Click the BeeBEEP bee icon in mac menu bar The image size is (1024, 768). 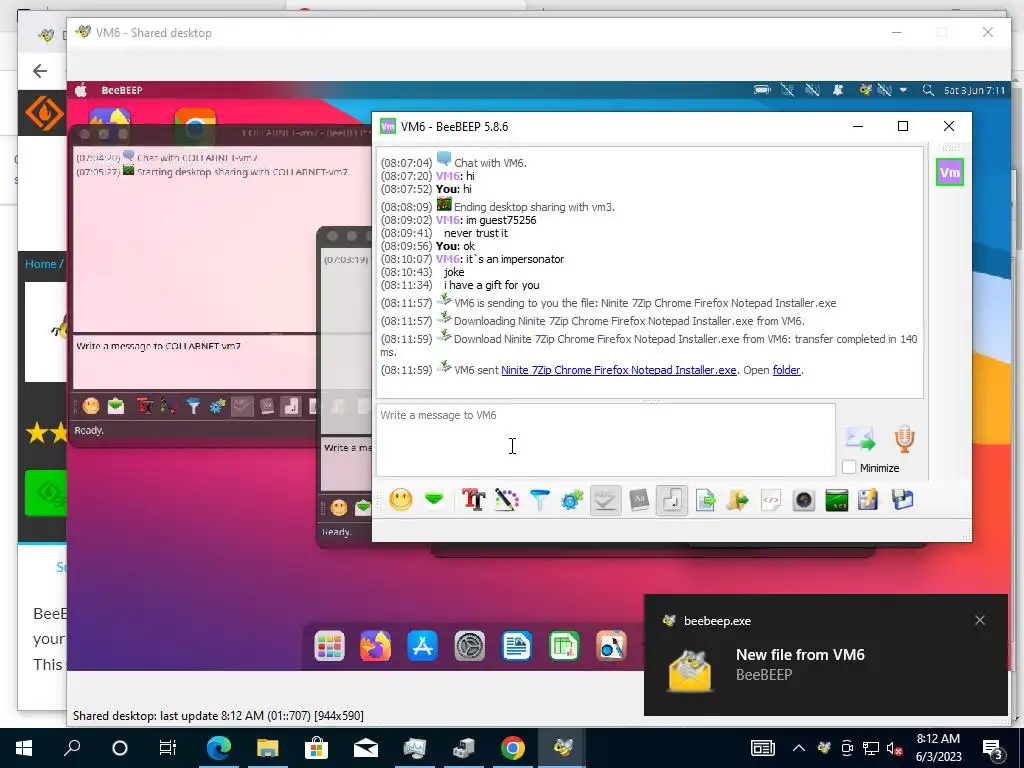click(x=865, y=90)
